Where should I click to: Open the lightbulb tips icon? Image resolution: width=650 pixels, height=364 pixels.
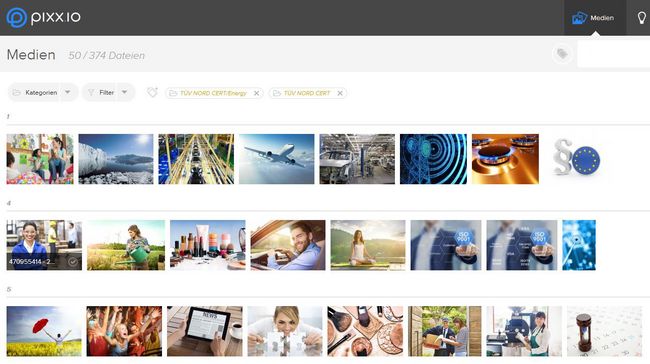pos(641,18)
